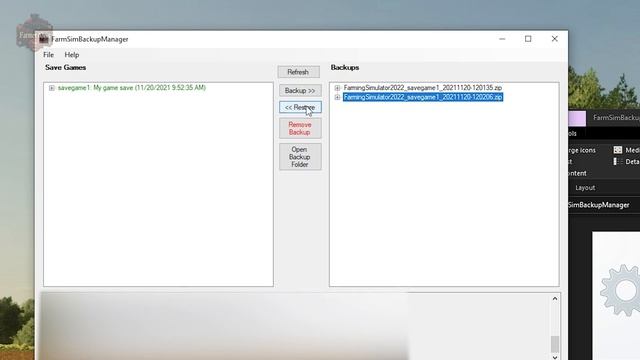Click the log panel scroll down arrow
Viewport: 640px width, 360px height.
(555, 357)
